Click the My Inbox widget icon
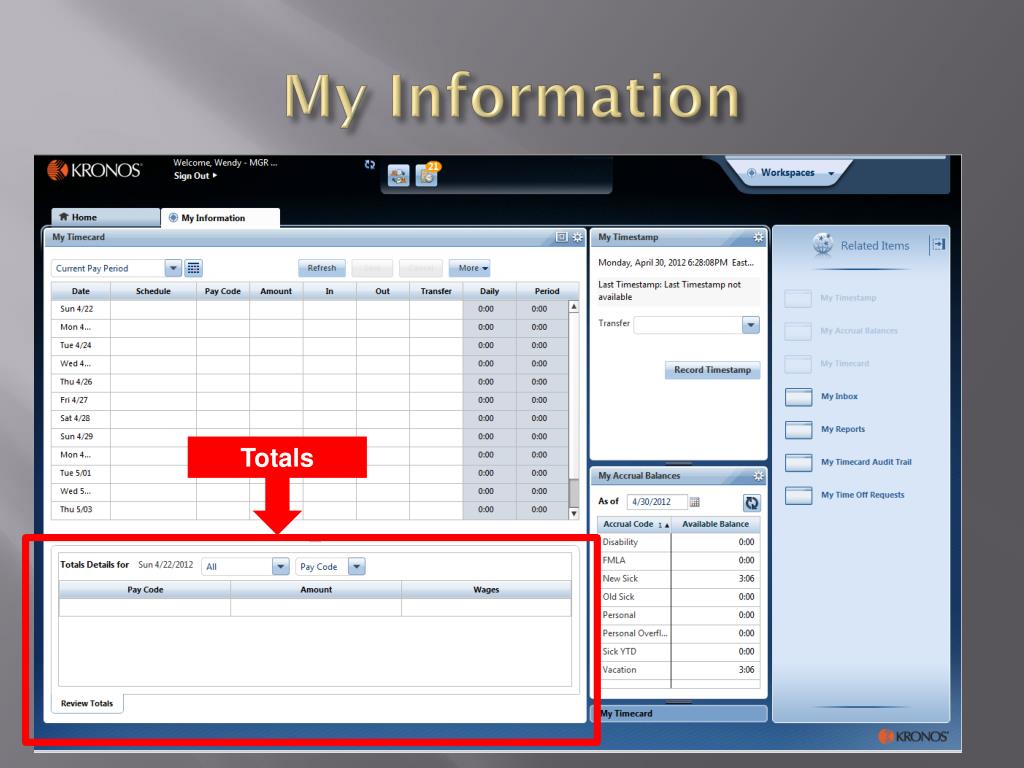The width and height of the screenshot is (1024, 768). [x=798, y=396]
